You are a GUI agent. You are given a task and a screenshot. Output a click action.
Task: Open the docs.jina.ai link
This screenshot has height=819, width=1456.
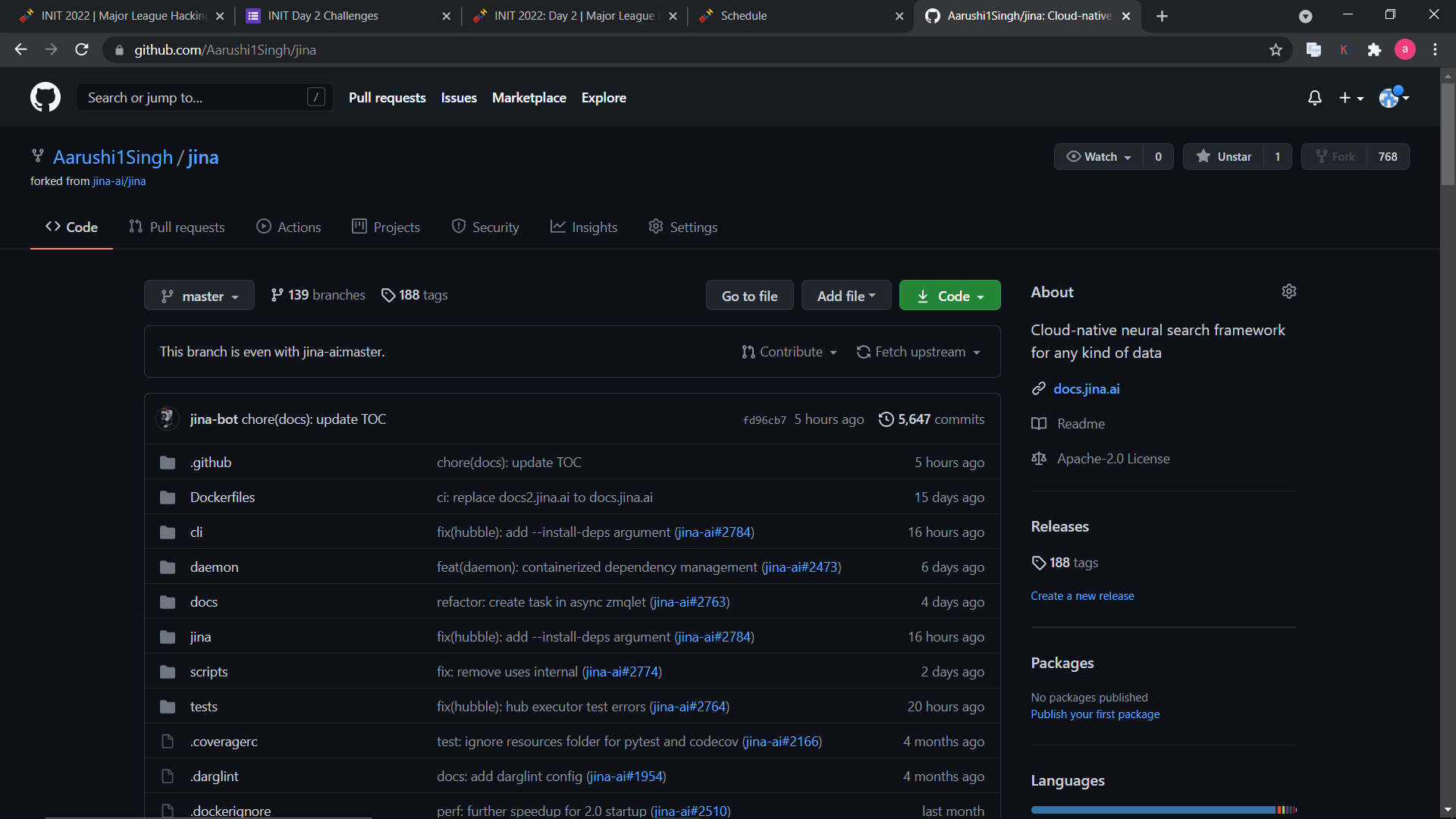click(1086, 389)
